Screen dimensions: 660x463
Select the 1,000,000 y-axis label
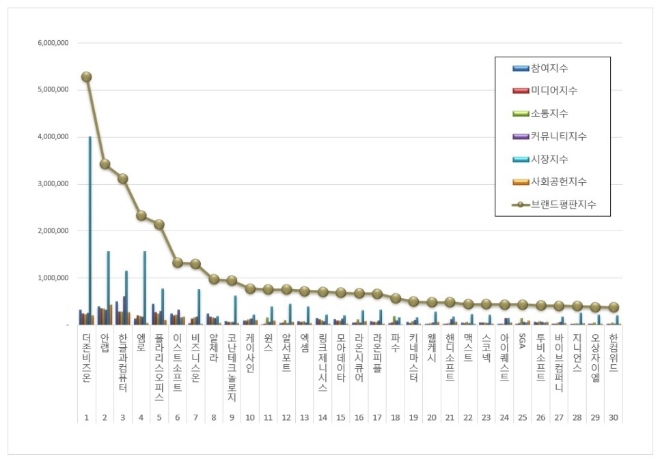tap(51, 278)
